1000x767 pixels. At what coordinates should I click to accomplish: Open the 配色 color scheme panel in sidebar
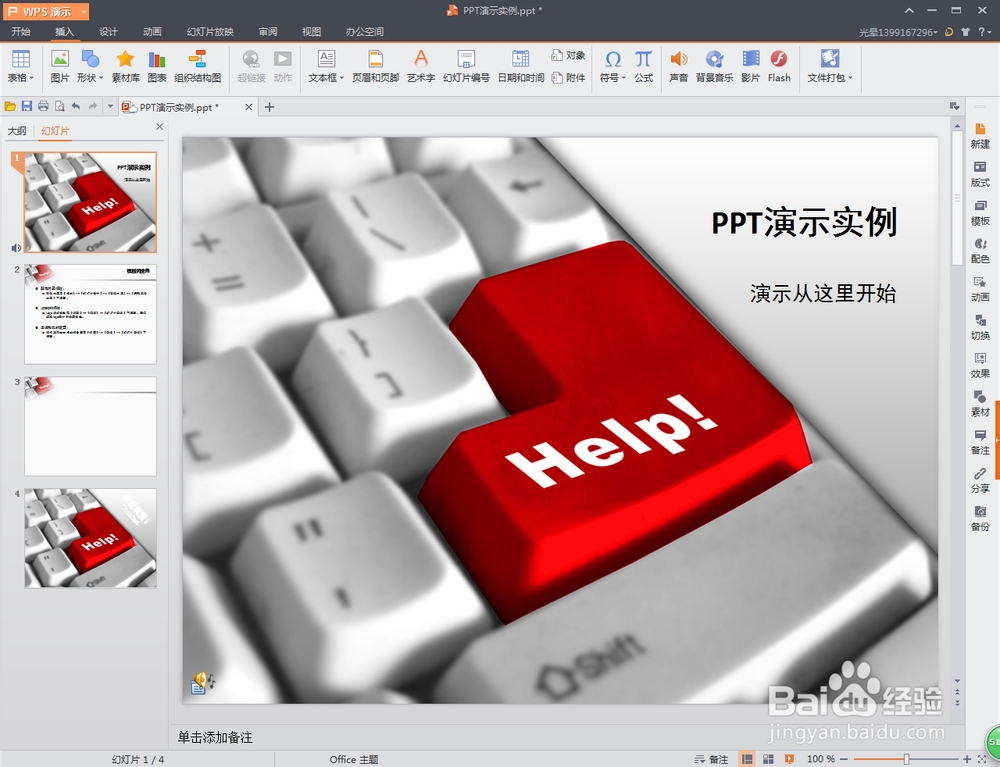coord(979,250)
